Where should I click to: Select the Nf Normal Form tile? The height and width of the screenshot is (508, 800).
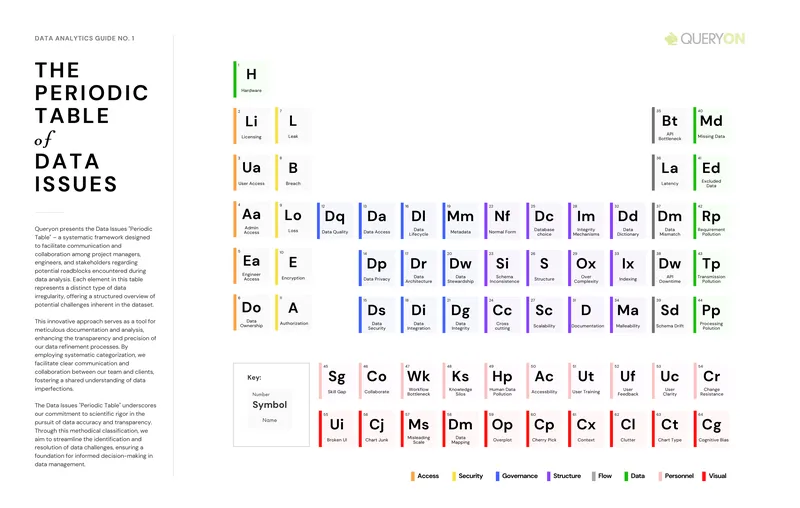pos(503,221)
